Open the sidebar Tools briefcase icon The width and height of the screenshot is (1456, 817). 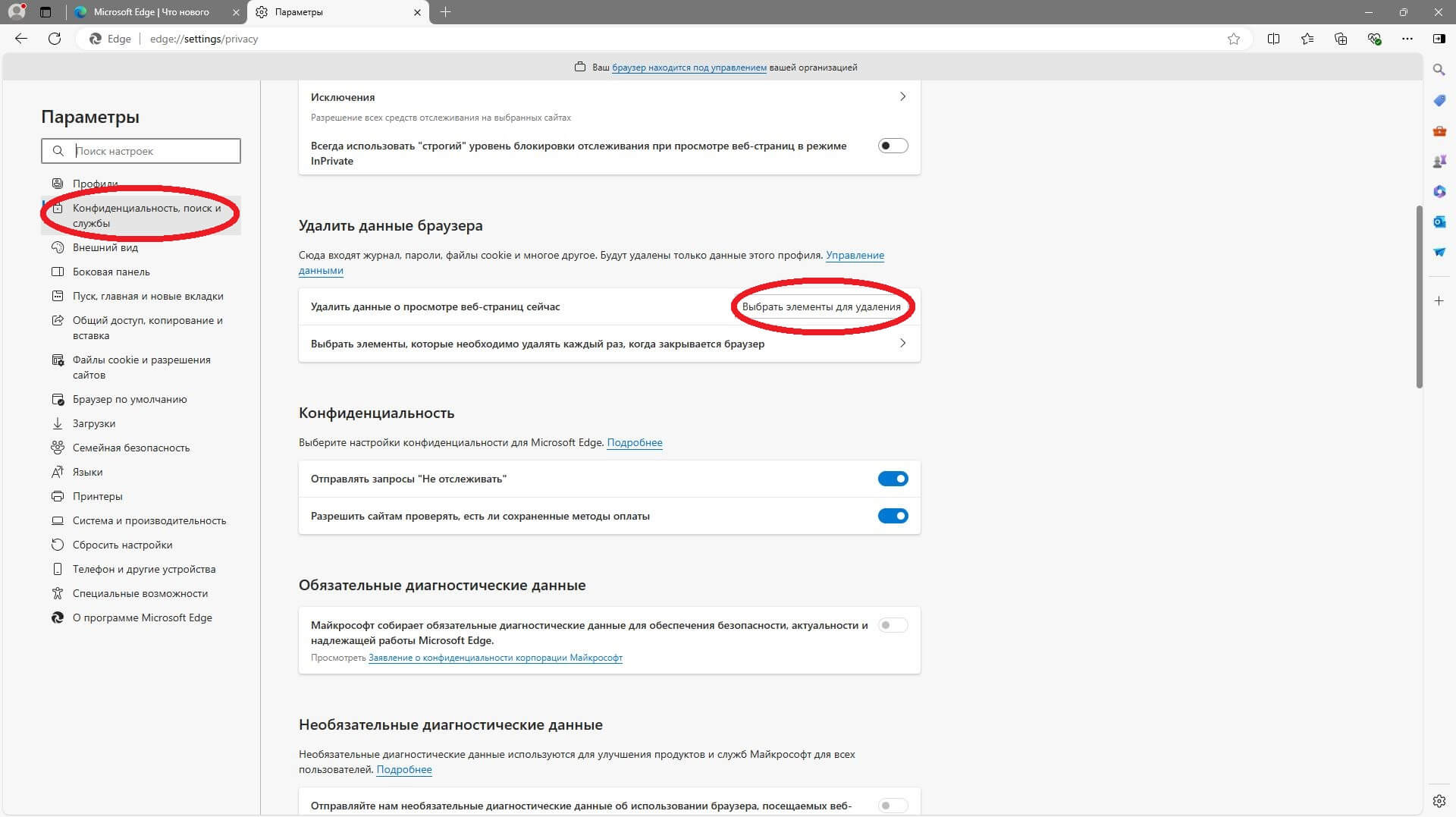[1439, 130]
